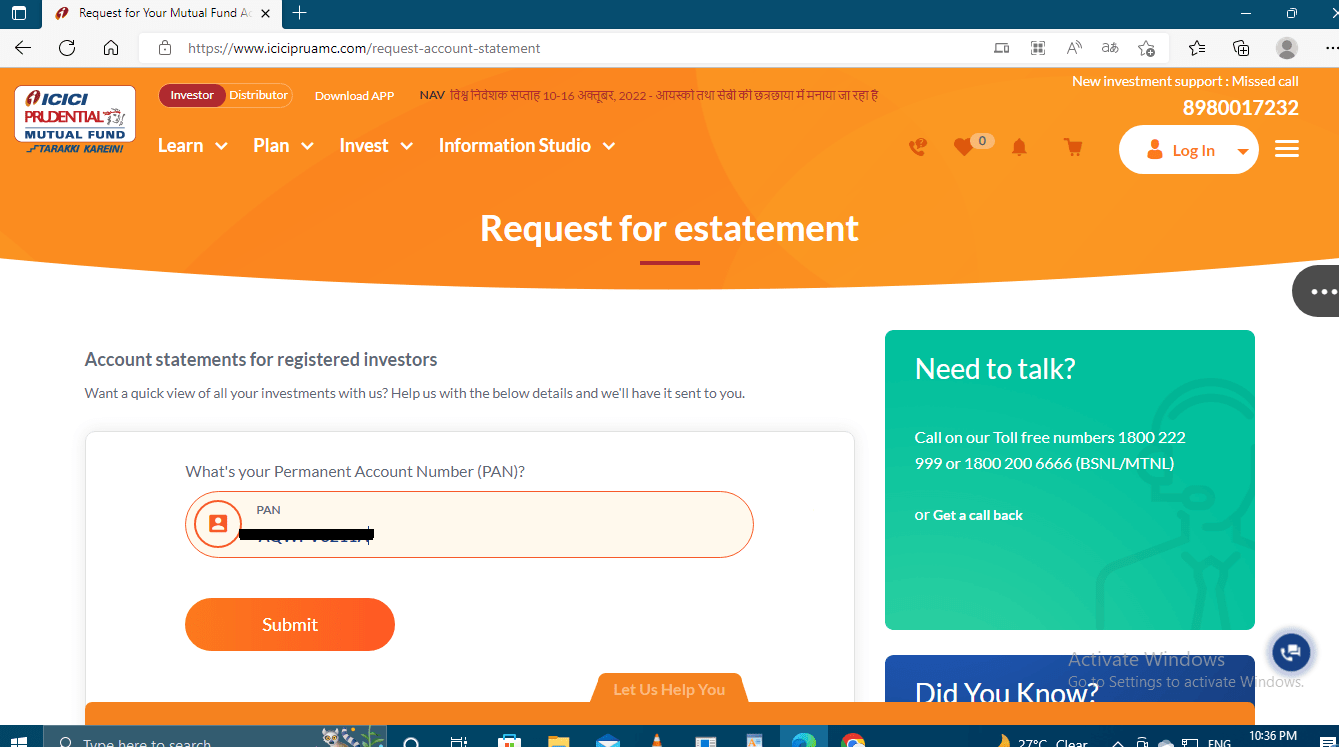
Task: Open Edge Collections icon in the toolbar
Action: [1240, 47]
